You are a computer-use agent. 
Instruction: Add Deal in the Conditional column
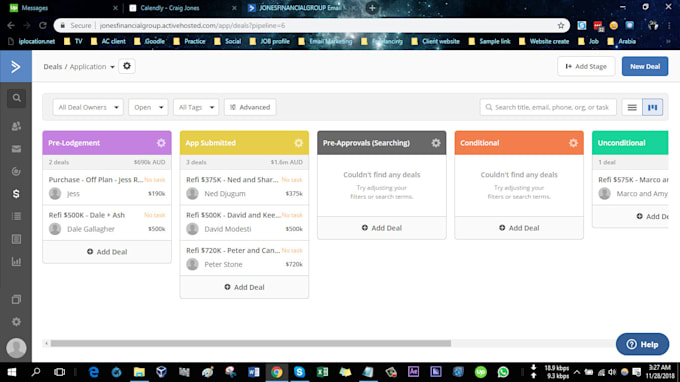[519, 228]
